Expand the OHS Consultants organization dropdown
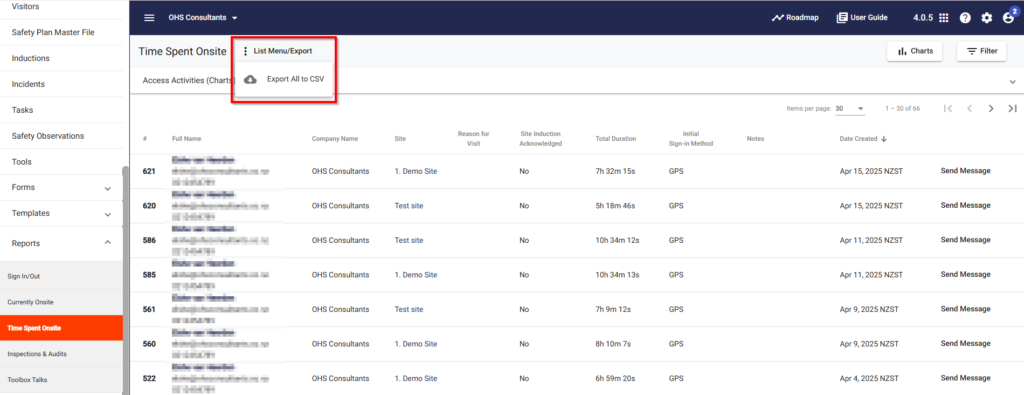 point(202,18)
